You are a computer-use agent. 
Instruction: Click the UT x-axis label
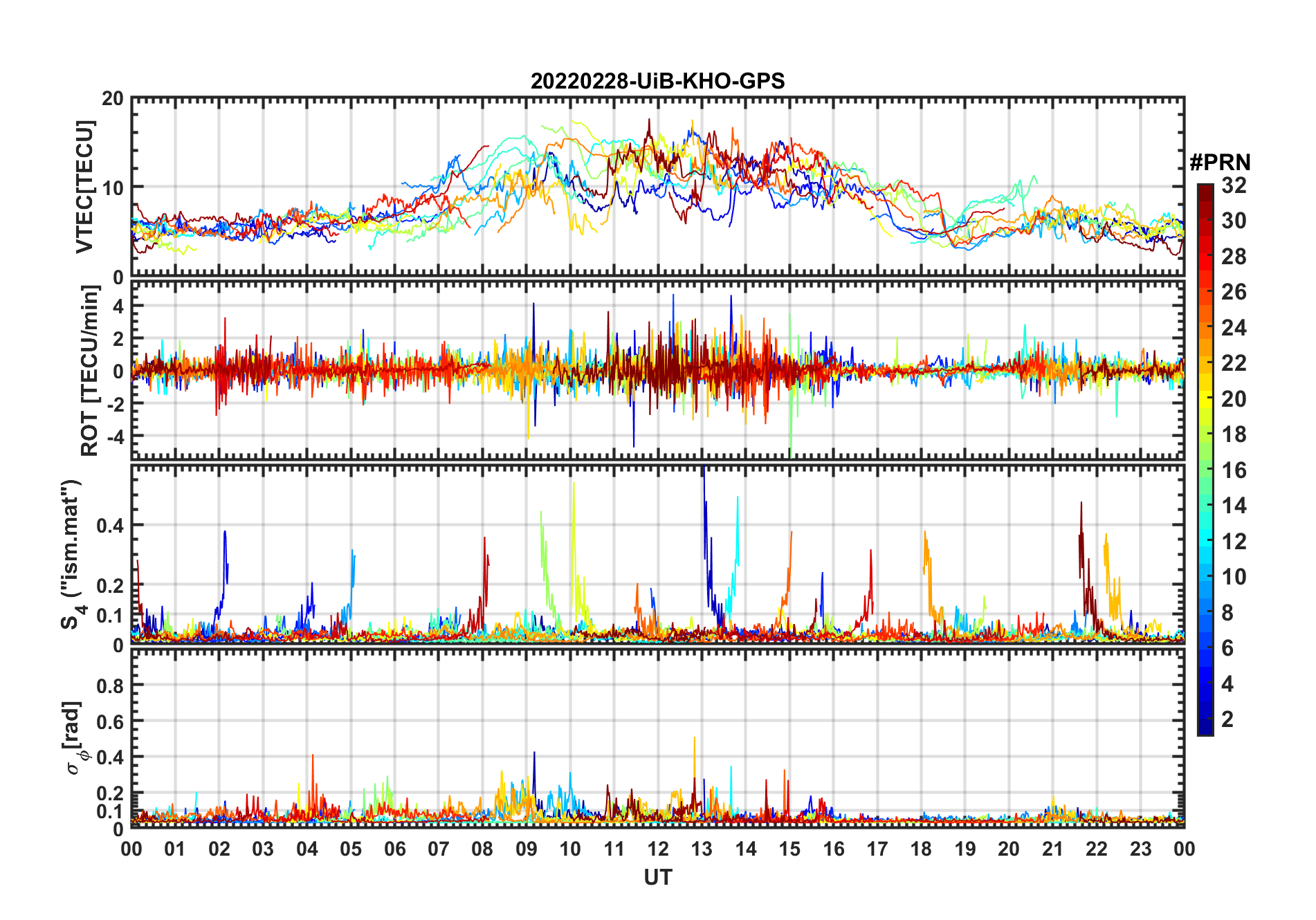(x=657, y=878)
